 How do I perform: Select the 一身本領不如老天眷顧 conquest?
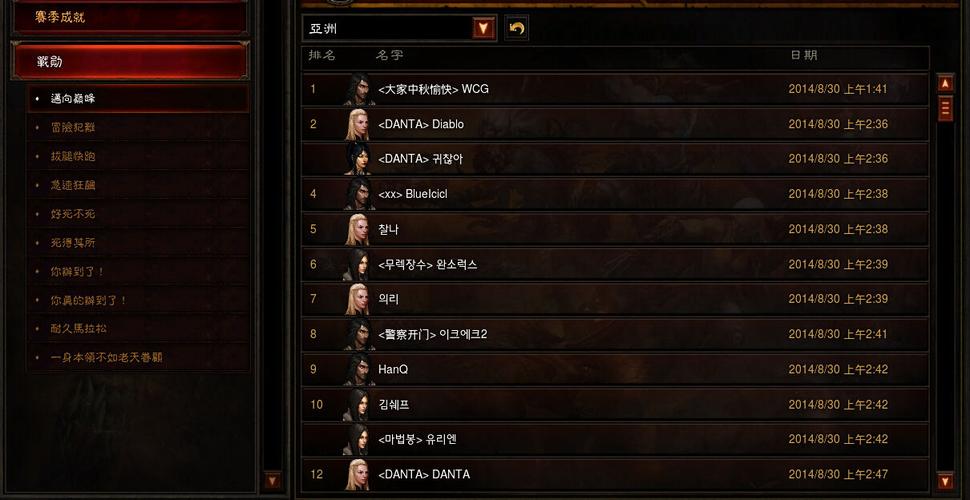[x=138, y=358]
